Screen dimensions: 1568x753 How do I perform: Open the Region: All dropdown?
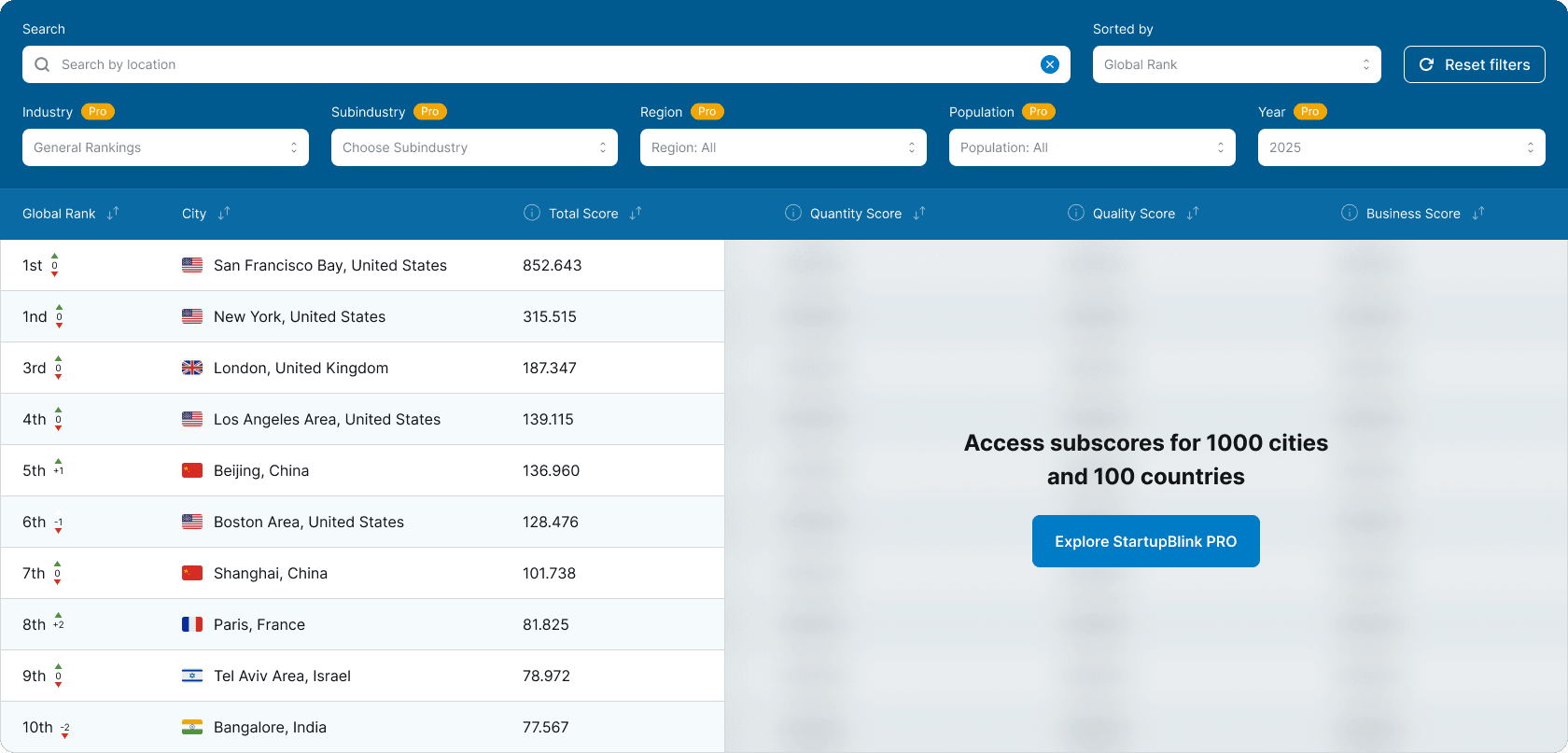[x=783, y=147]
